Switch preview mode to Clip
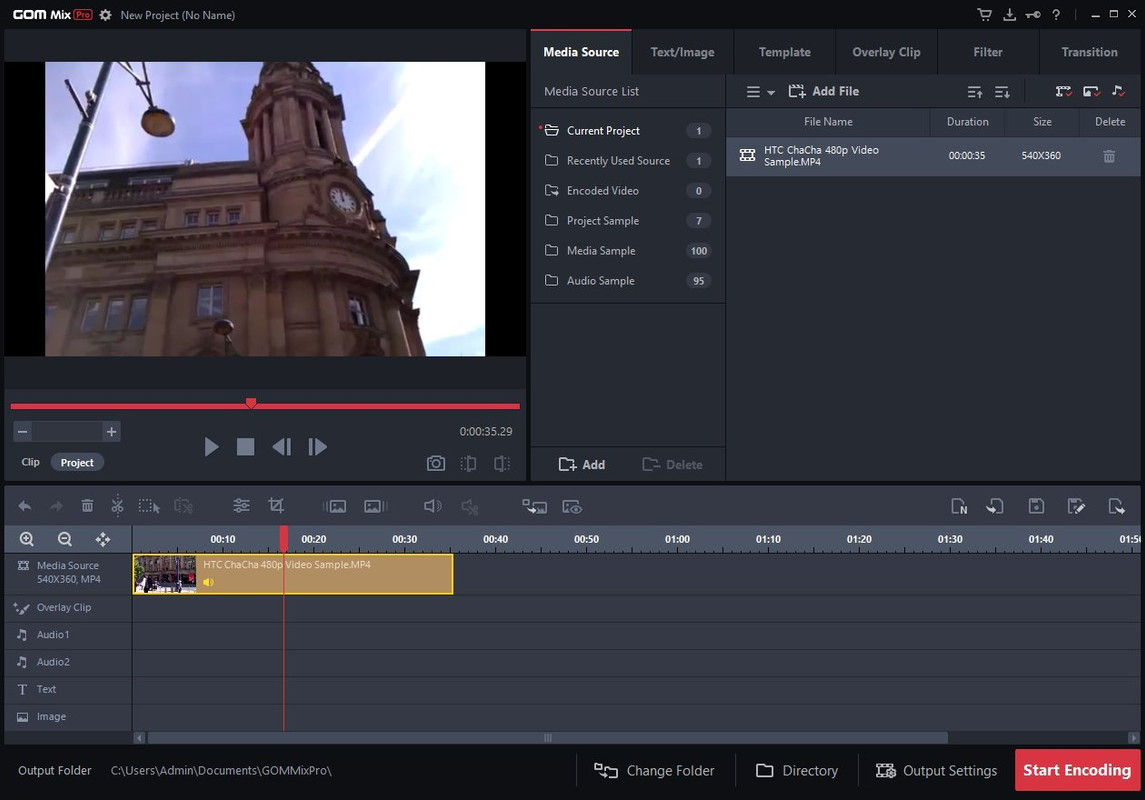Screen dimensions: 1145x800 [31, 462]
